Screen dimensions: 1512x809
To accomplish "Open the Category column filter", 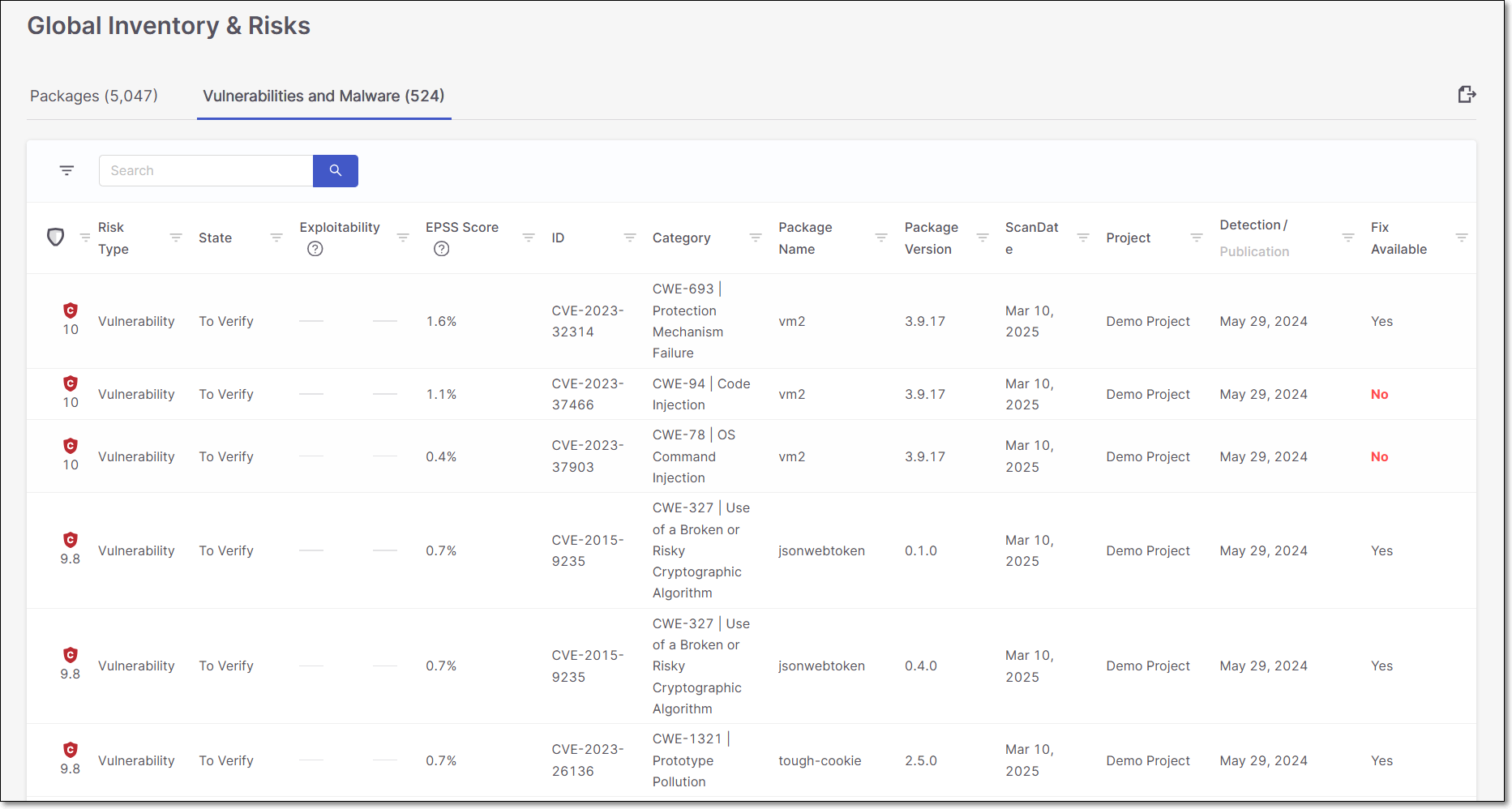I will pyautogui.click(x=756, y=238).
